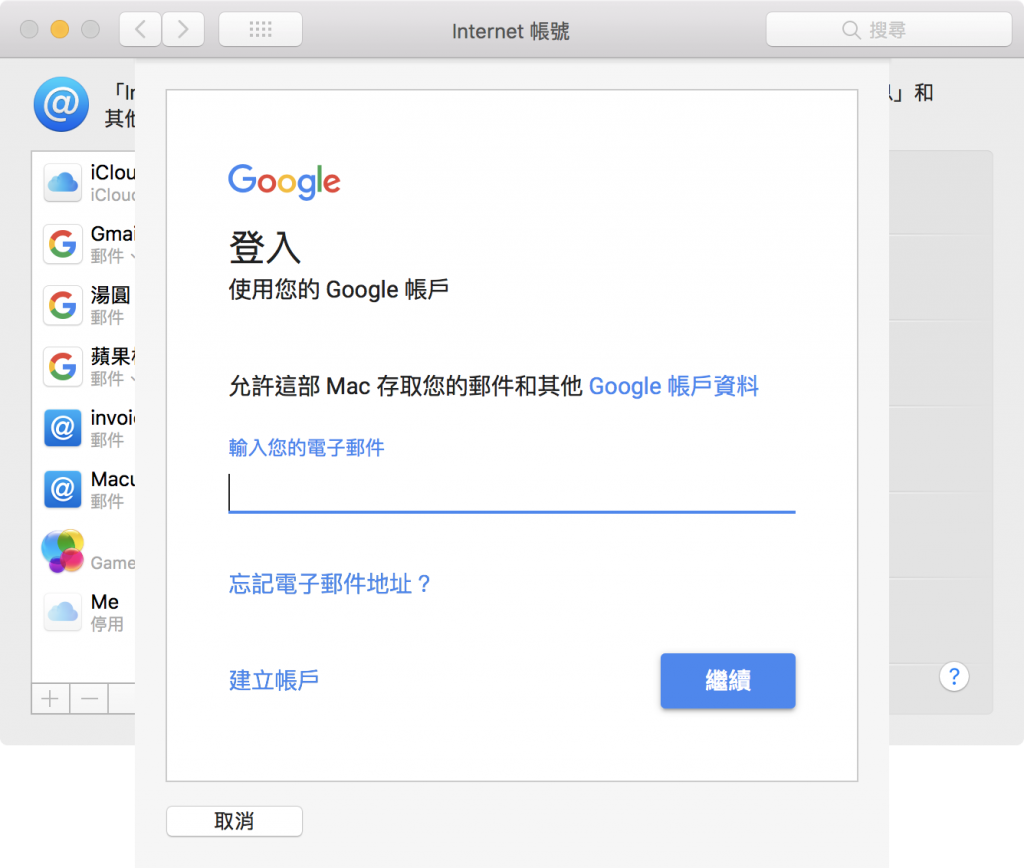1024x868 pixels.
Task: Click the blue 繼續 button
Action: tap(728, 681)
